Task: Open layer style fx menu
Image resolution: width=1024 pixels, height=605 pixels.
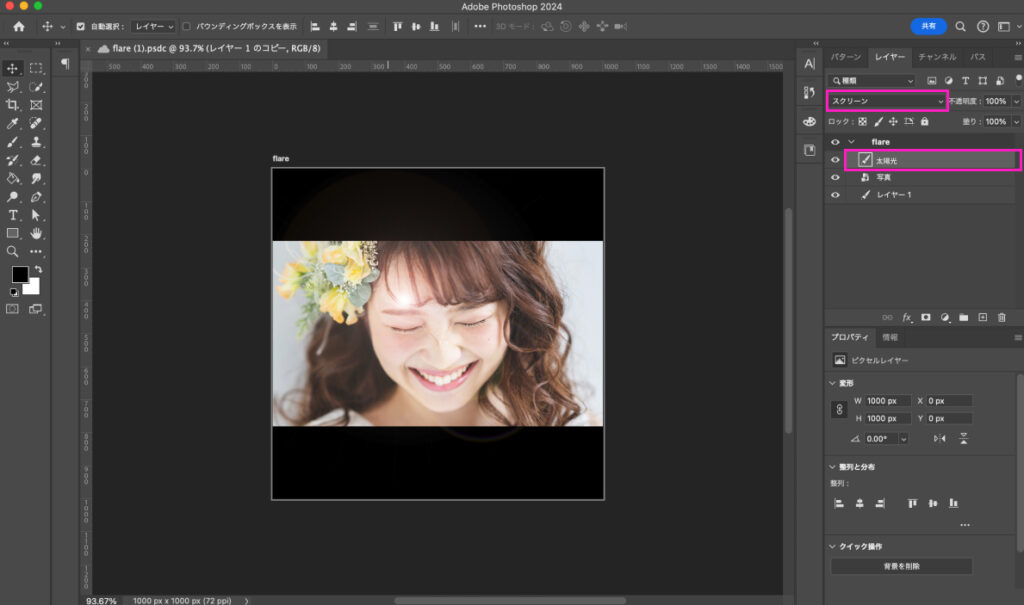Action: click(907, 317)
